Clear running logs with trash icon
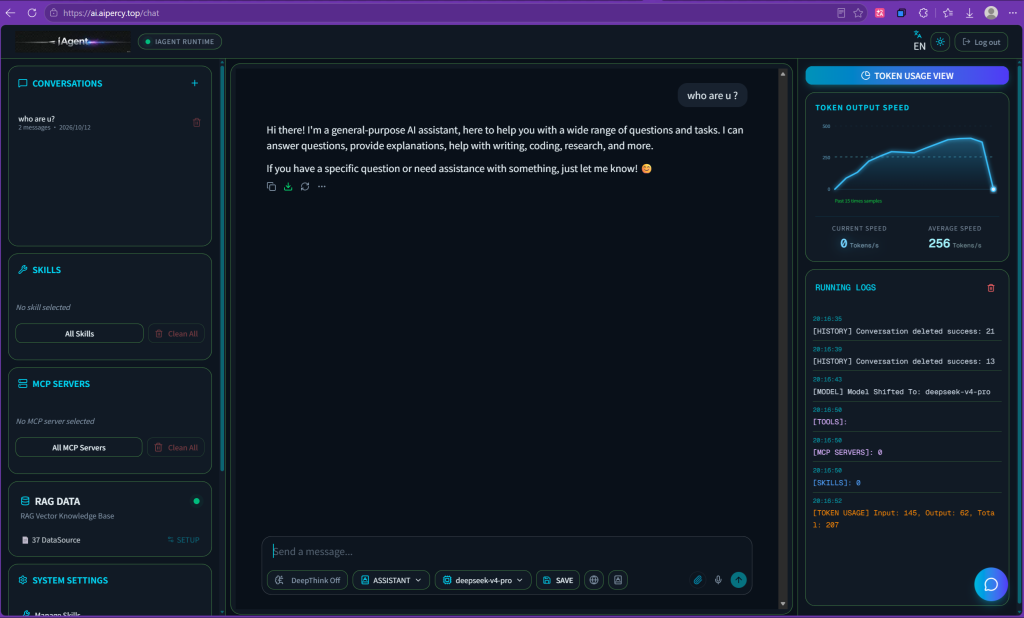This screenshot has width=1024, height=618. point(991,288)
